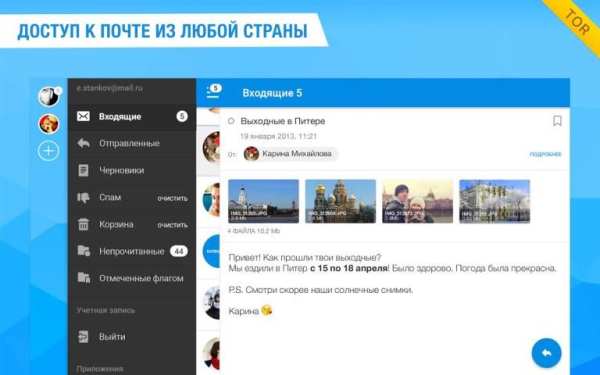Click the date 19 января 2013, 11:21
600x375 pixels.
[x=279, y=136]
